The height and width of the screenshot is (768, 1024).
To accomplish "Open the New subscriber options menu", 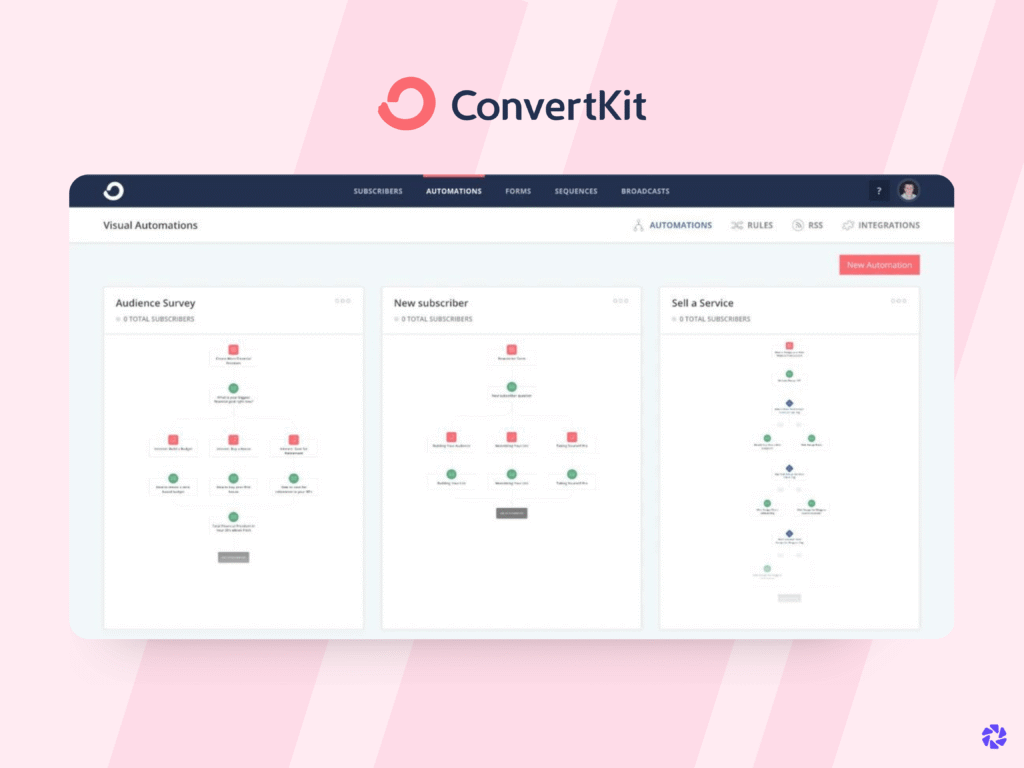I will click(619, 302).
